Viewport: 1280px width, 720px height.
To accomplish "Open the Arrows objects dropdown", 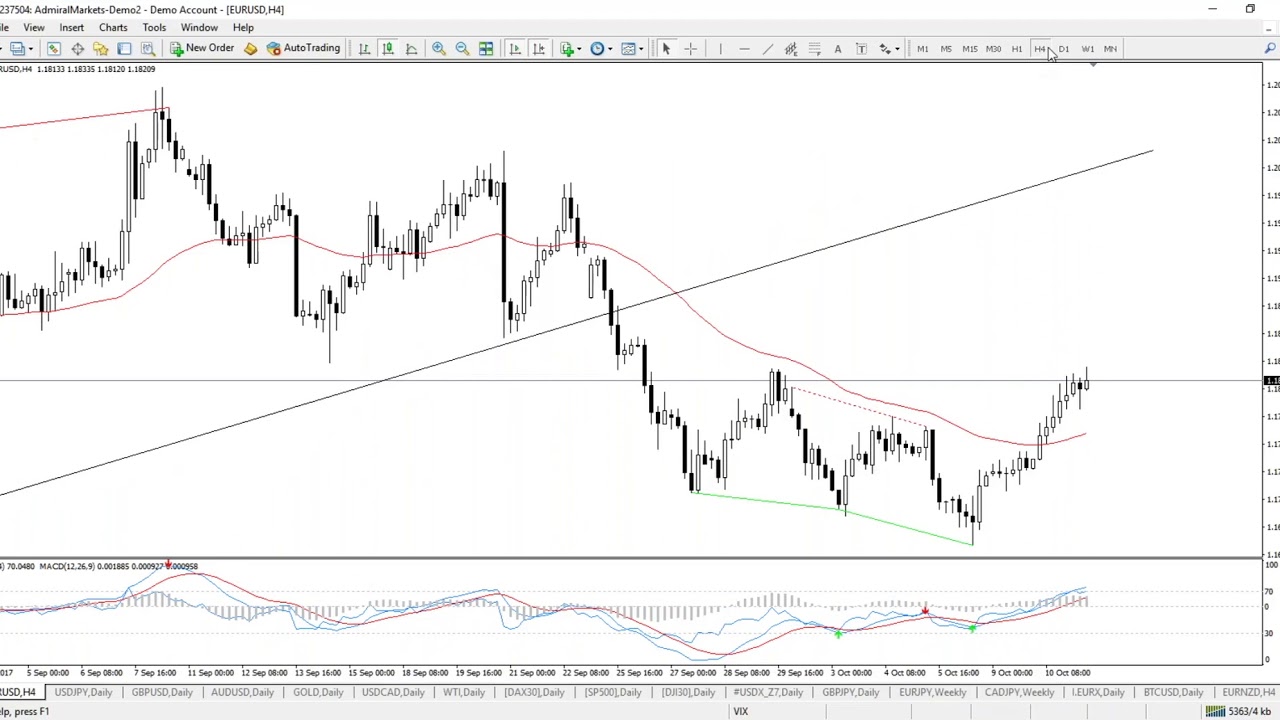I will [x=889, y=48].
